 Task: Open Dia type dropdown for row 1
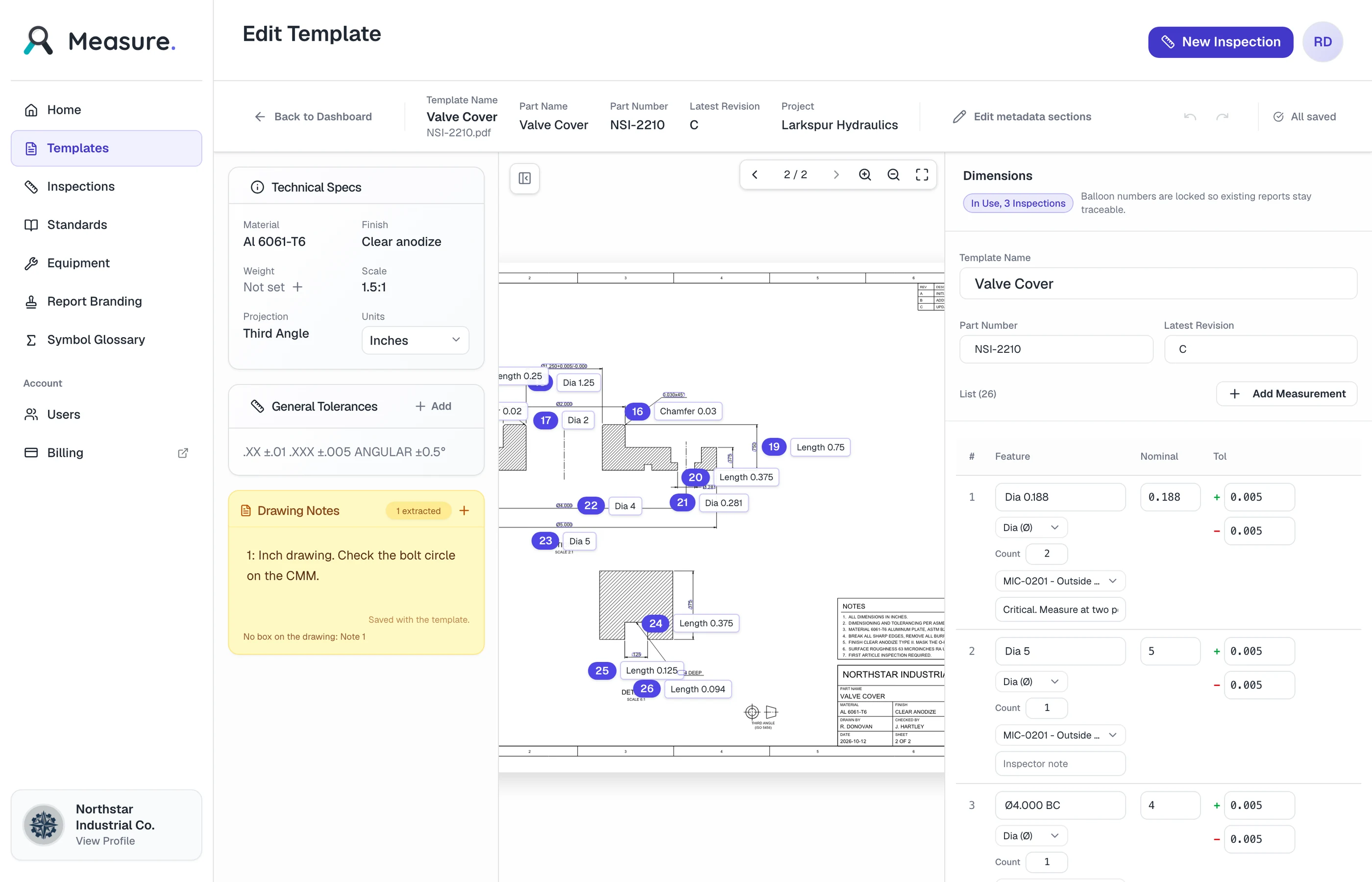[1031, 527]
